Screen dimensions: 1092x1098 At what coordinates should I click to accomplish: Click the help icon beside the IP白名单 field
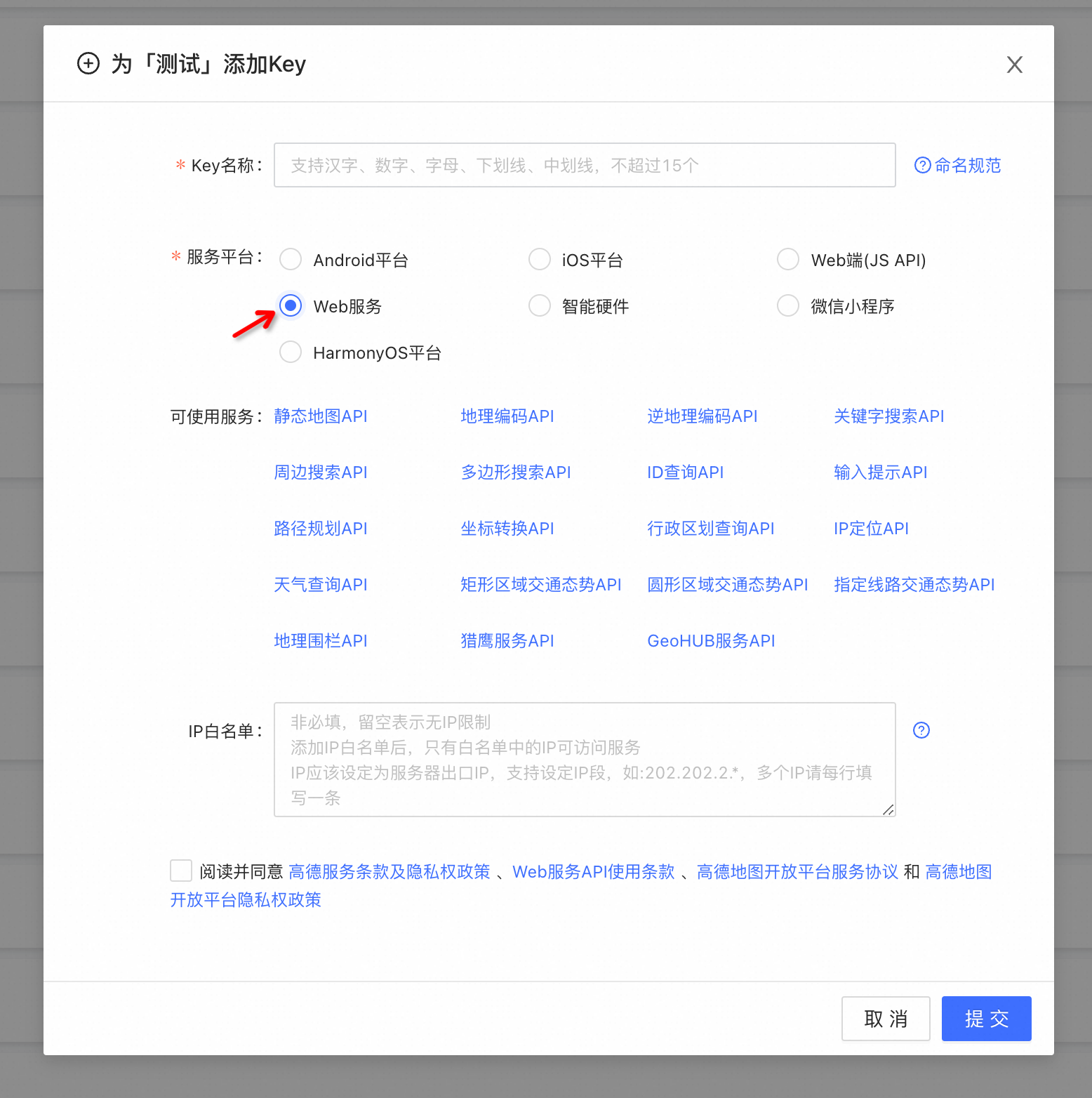point(921,730)
